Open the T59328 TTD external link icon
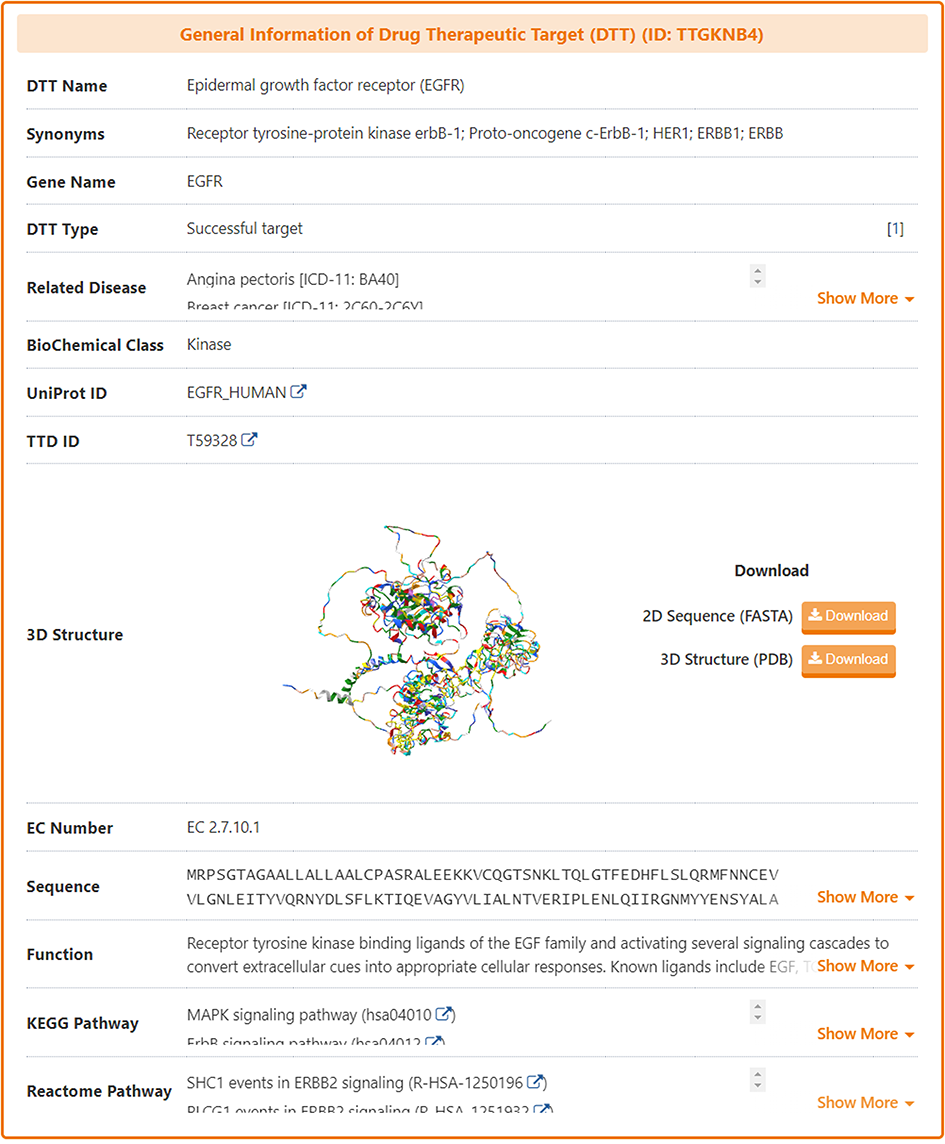Viewport: 945px width, 1144px height. tap(249, 439)
